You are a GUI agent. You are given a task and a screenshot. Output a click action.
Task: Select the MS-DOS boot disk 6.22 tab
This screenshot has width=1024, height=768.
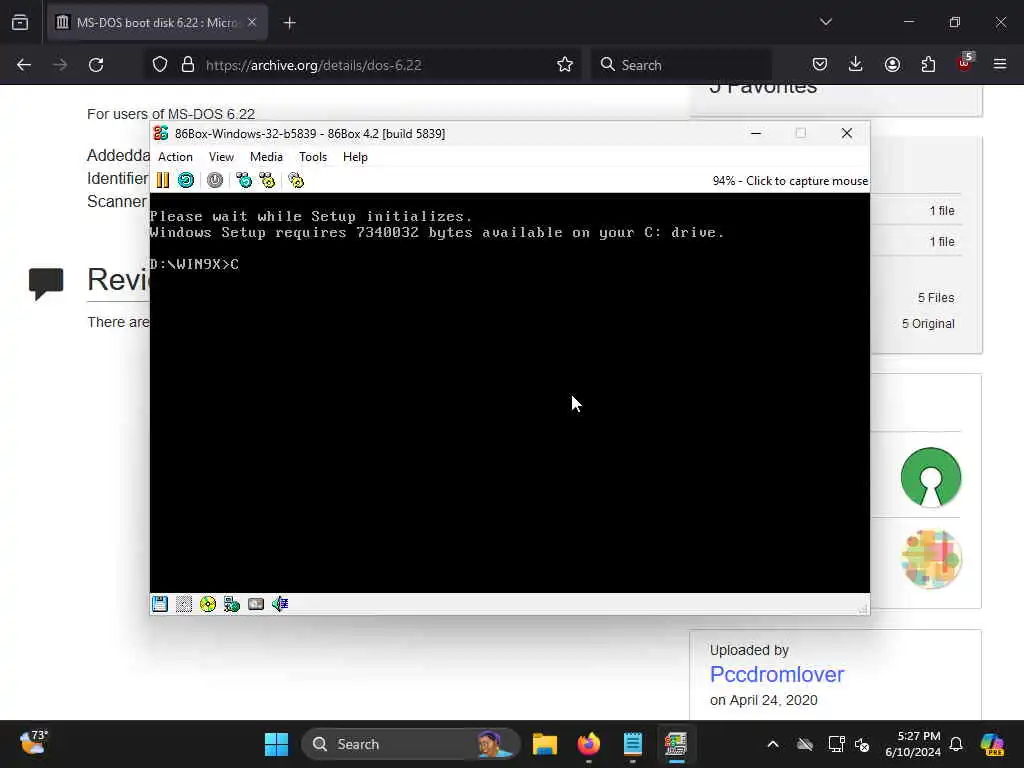coord(157,23)
